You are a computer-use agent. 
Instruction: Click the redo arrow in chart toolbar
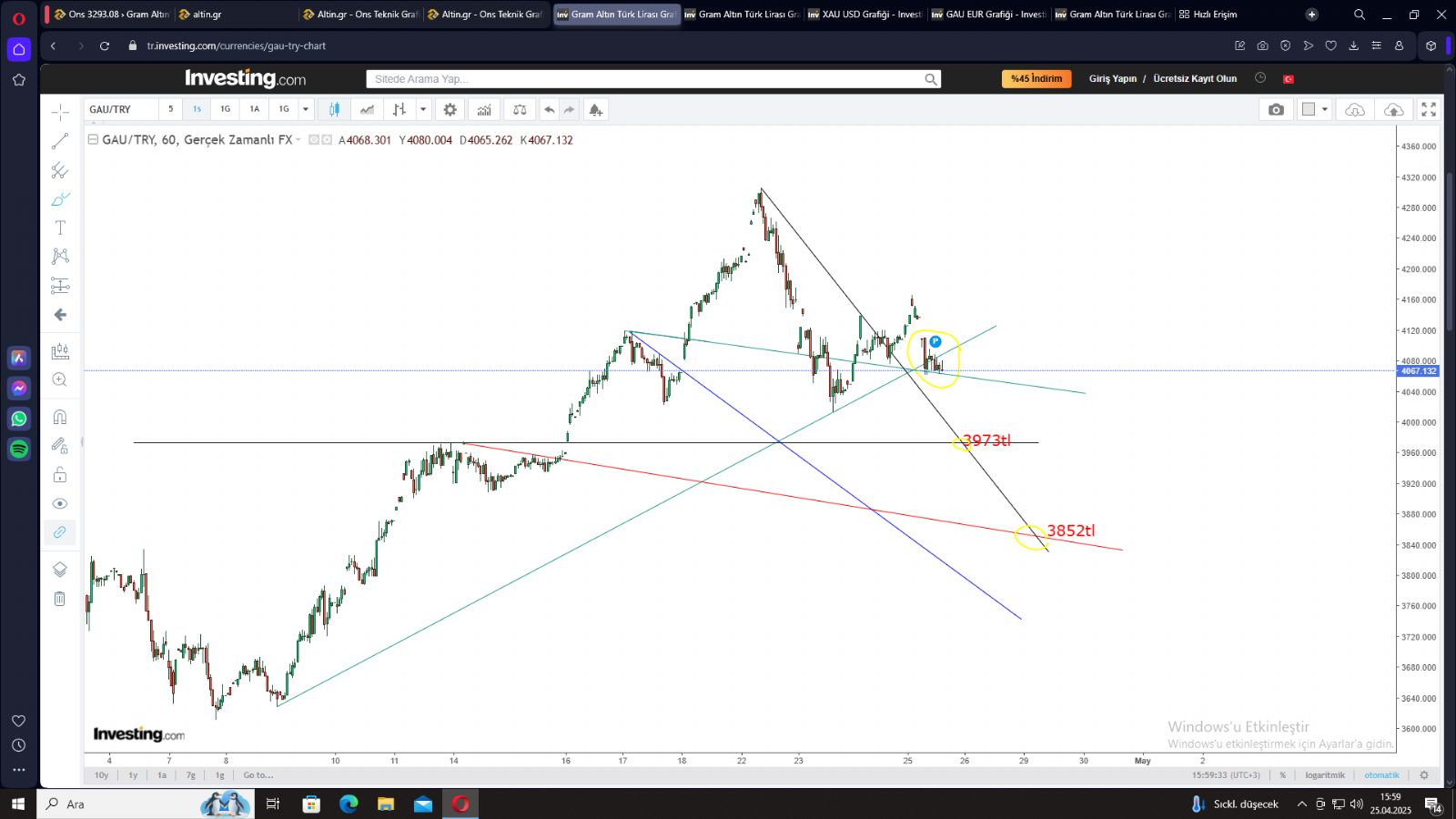(570, 109)
